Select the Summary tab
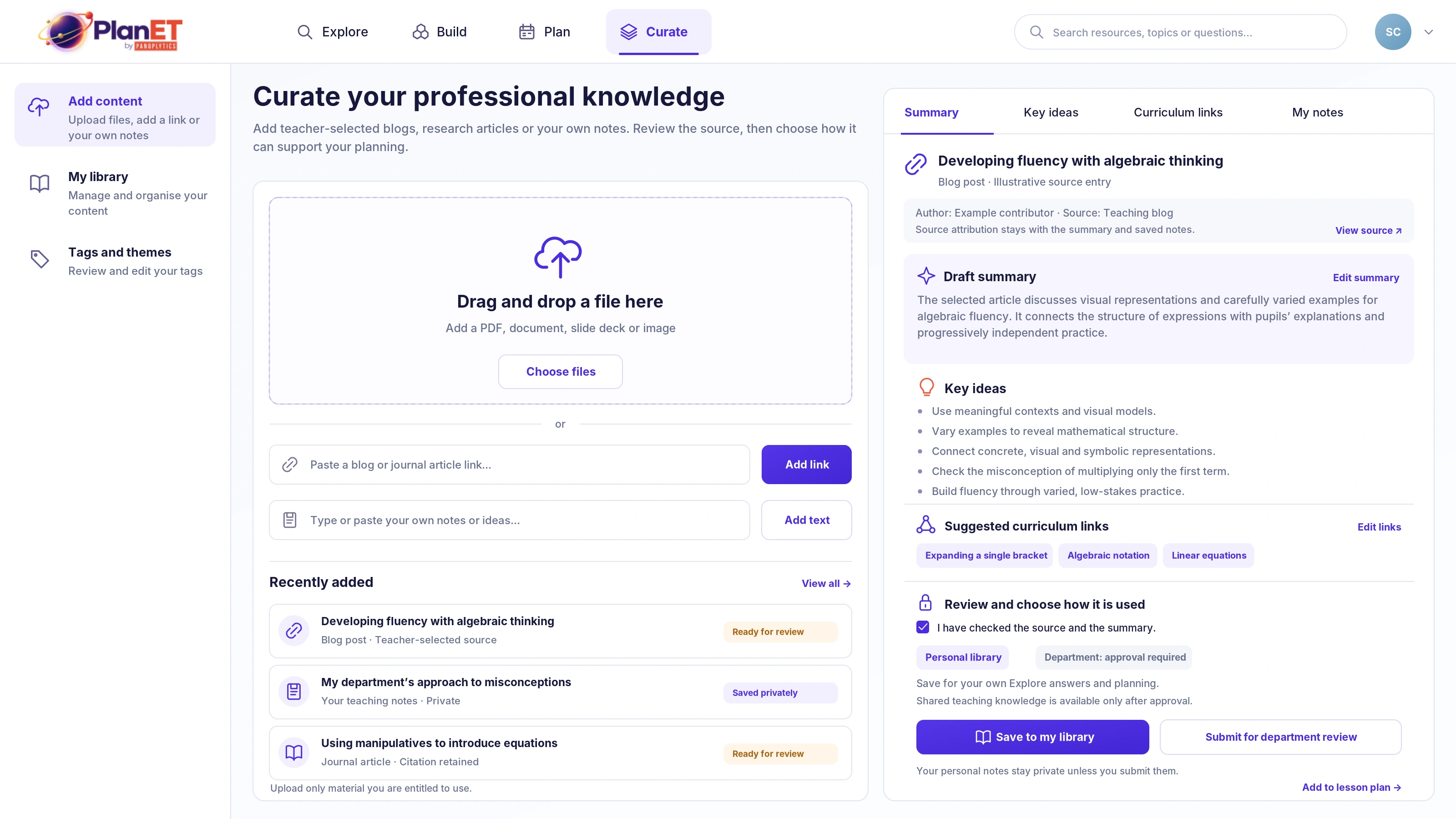Viewport: 1456px width, 819px height. pos(931,112)
